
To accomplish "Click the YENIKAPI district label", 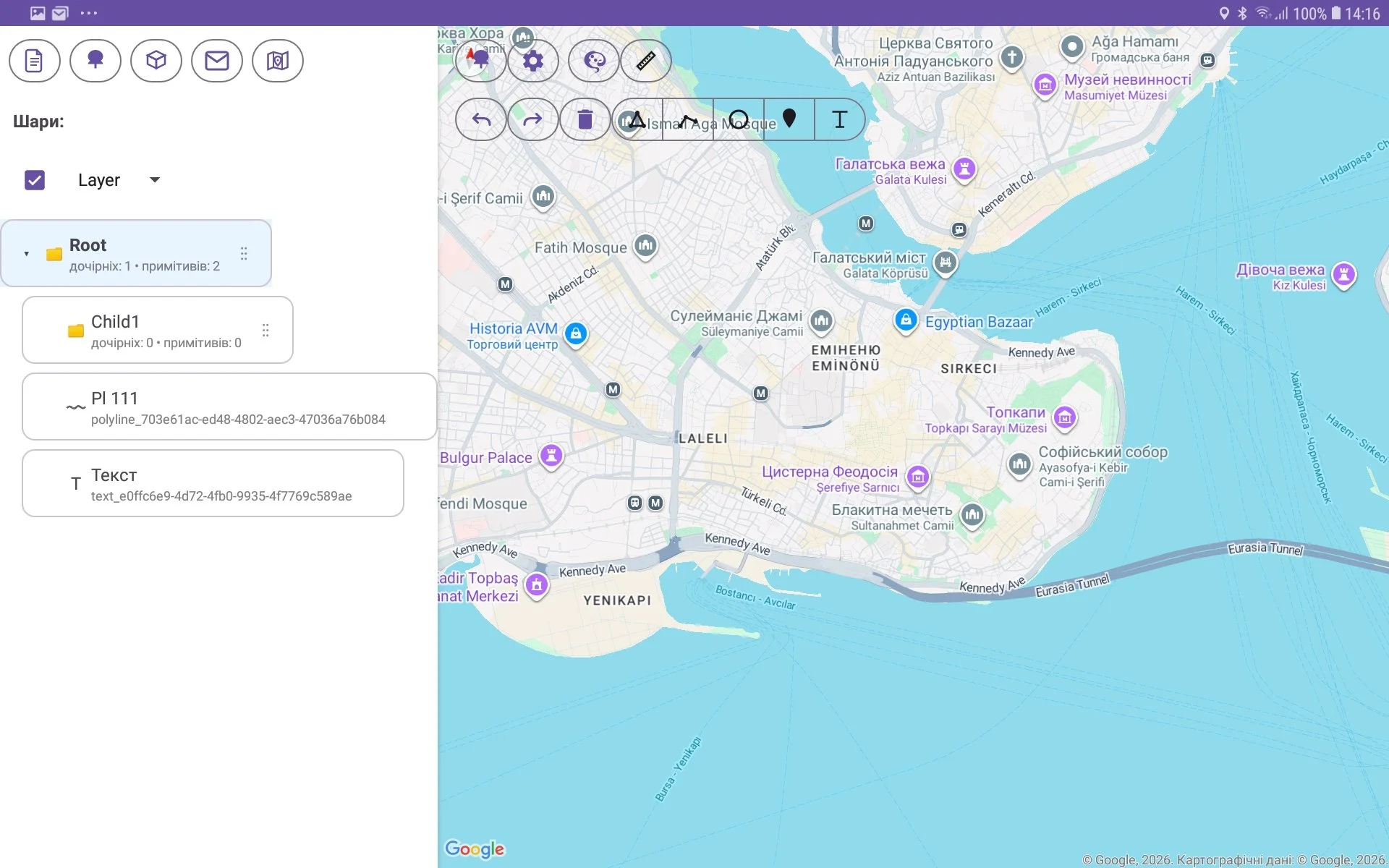I will click(617, 600).
